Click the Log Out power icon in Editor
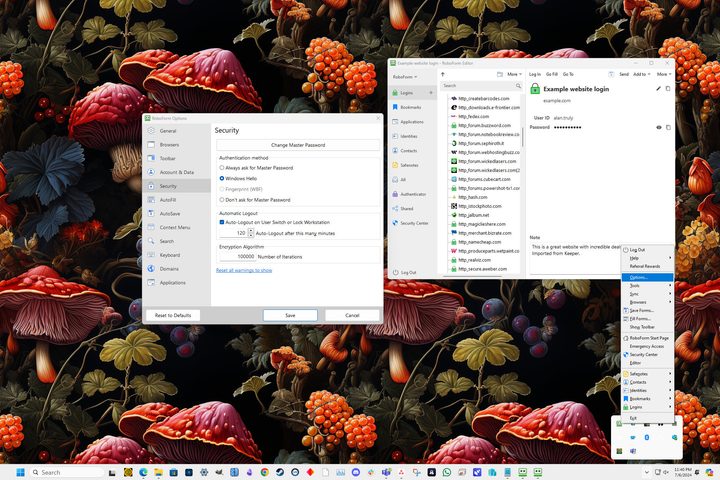Viewport: 720px width, 480px height. coord(395,272)
